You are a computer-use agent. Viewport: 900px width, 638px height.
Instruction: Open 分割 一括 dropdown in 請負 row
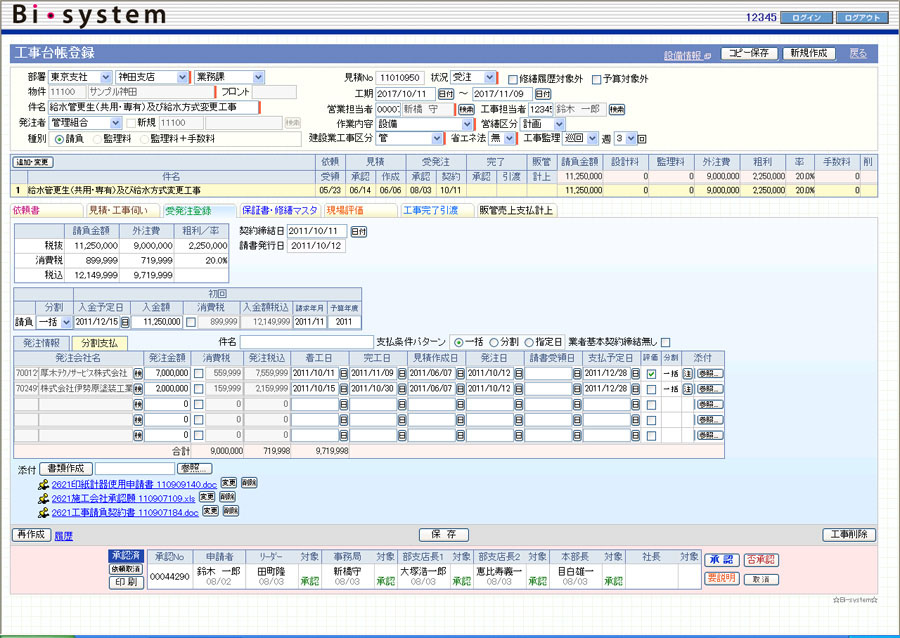[55, 322]
